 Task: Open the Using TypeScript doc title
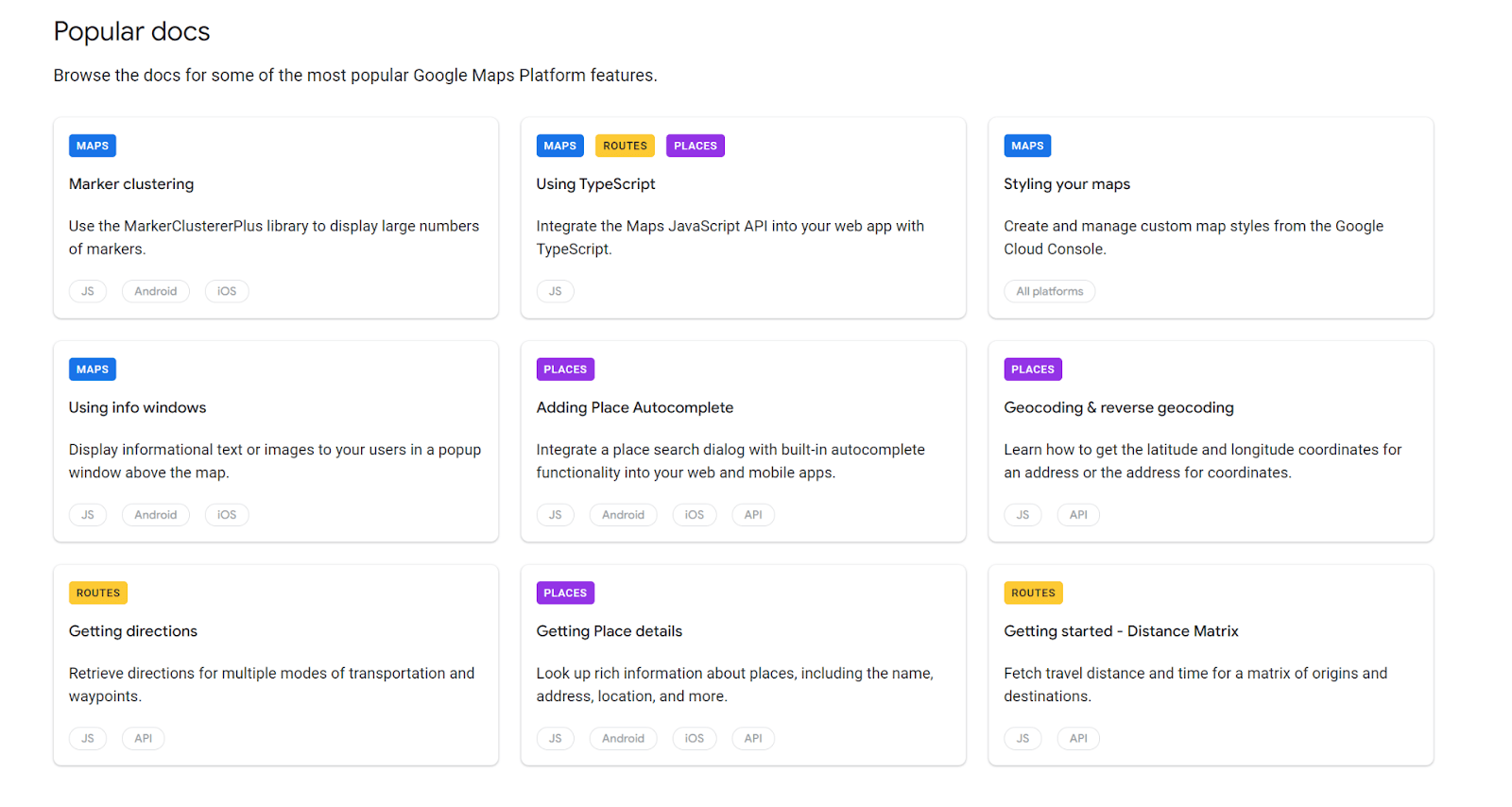(x=595, y=184)
